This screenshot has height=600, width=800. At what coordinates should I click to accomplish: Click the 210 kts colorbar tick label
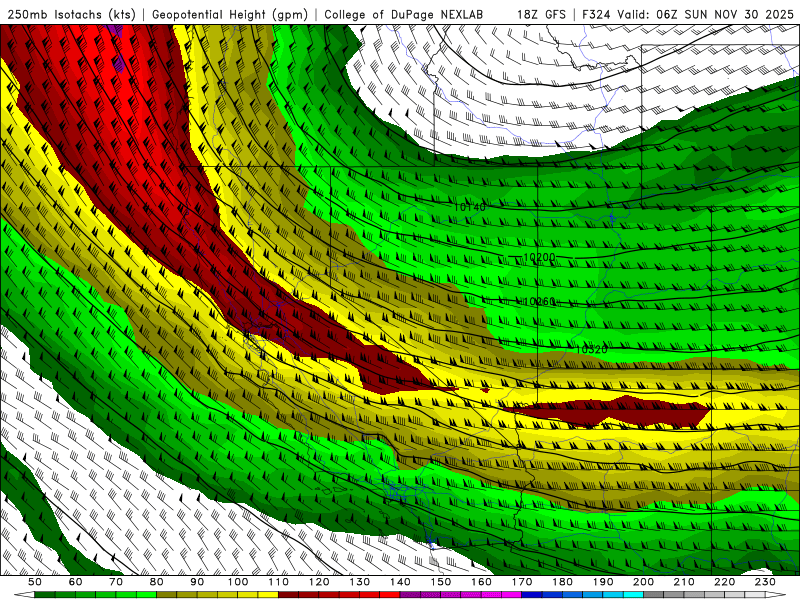pyautogui.click(x=684, y=582)
